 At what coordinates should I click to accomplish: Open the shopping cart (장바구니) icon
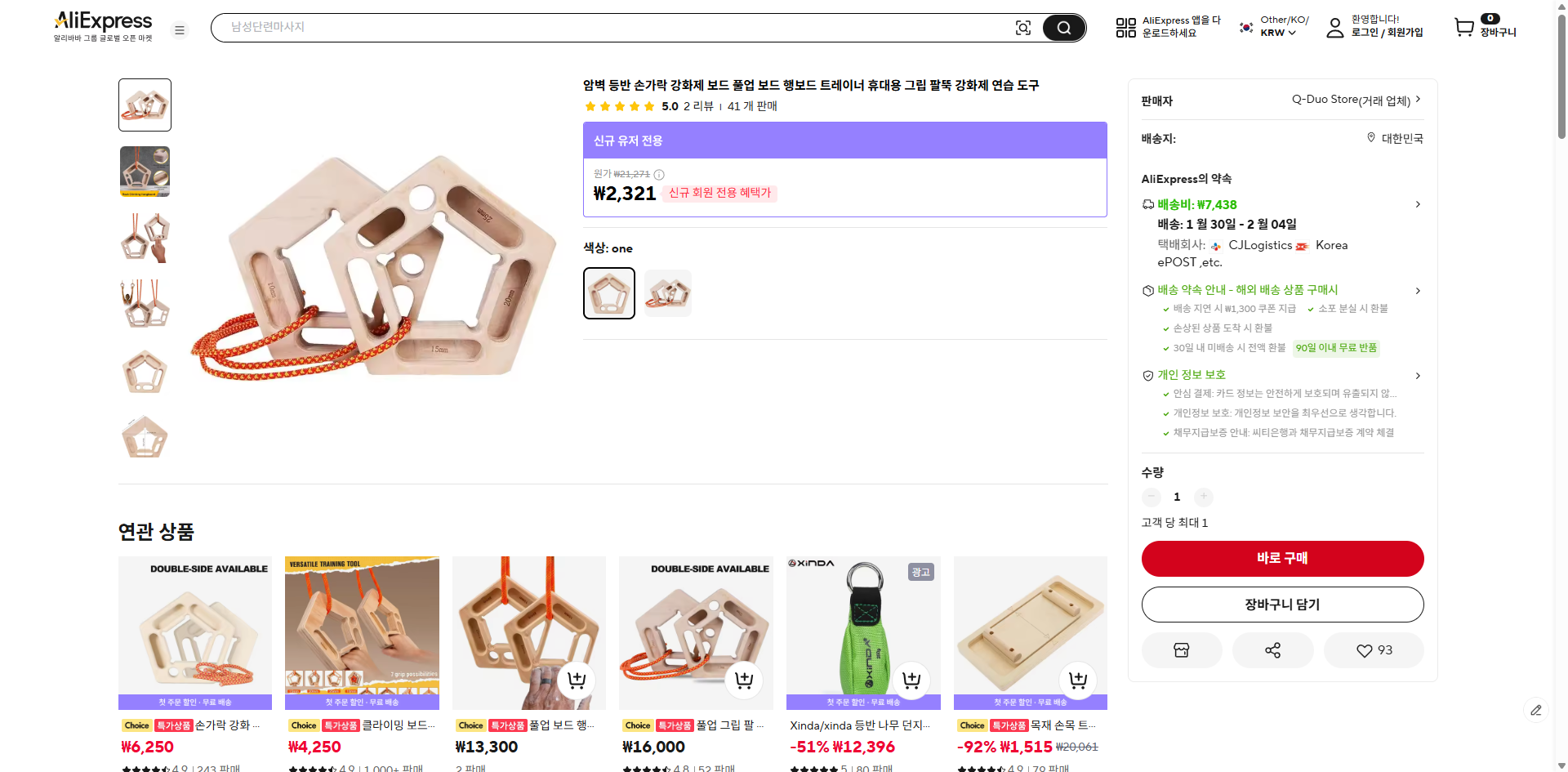(1463, 27)
